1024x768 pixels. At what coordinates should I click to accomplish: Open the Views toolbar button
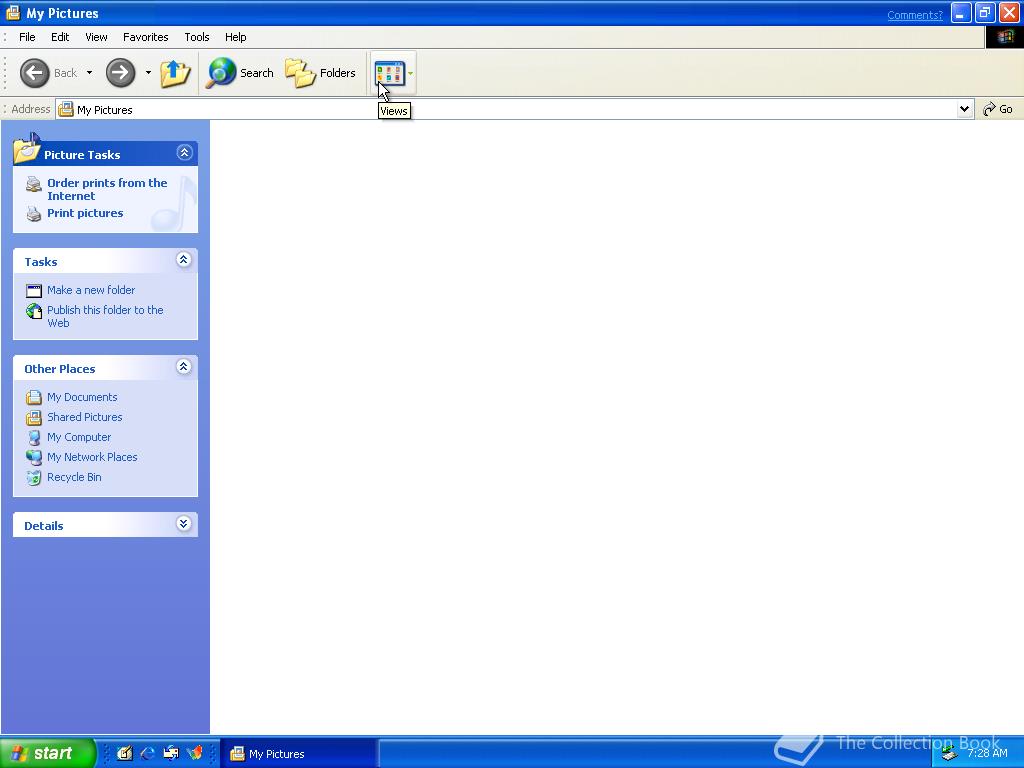[390, 72]
